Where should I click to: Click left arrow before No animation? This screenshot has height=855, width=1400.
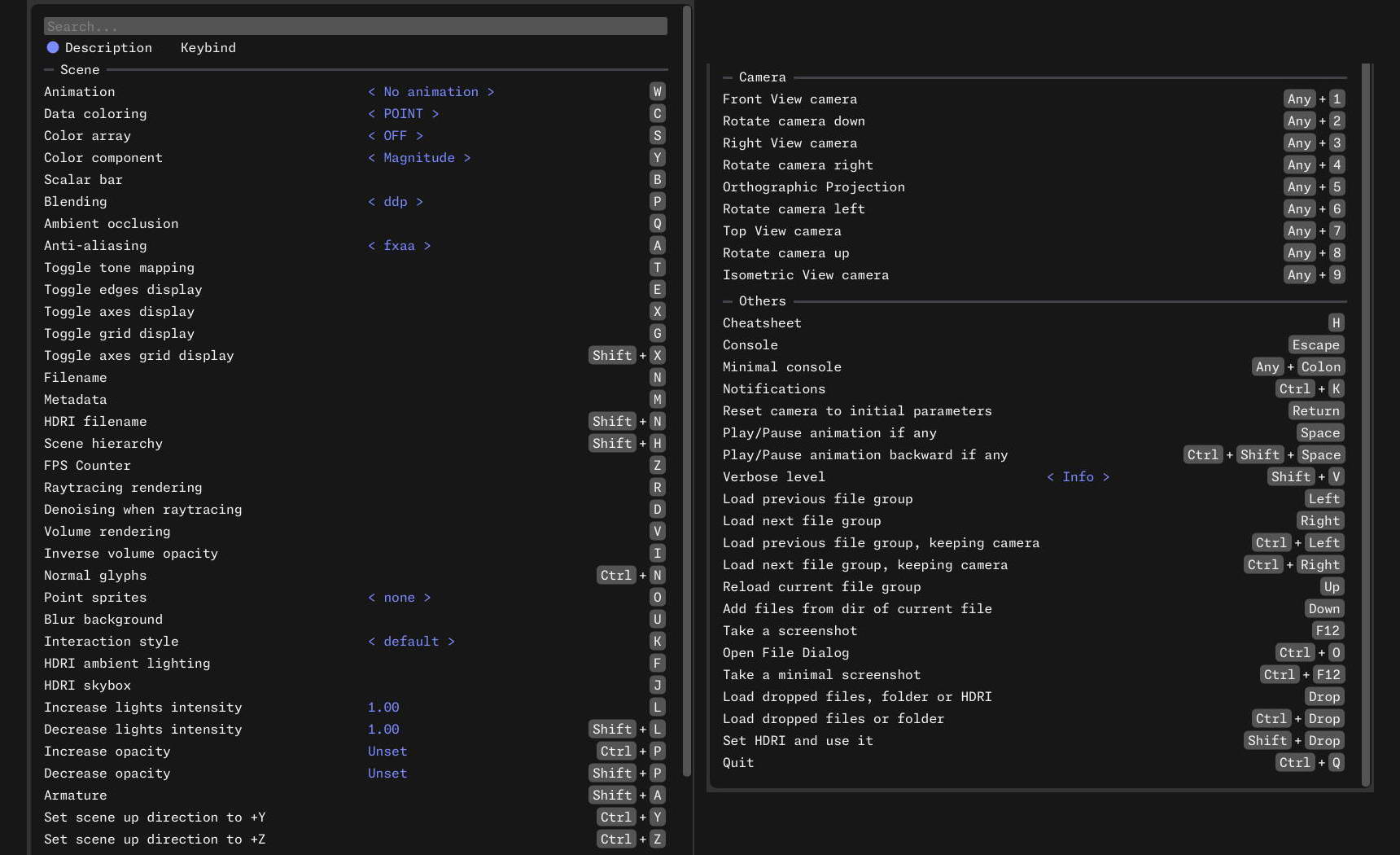372,92
